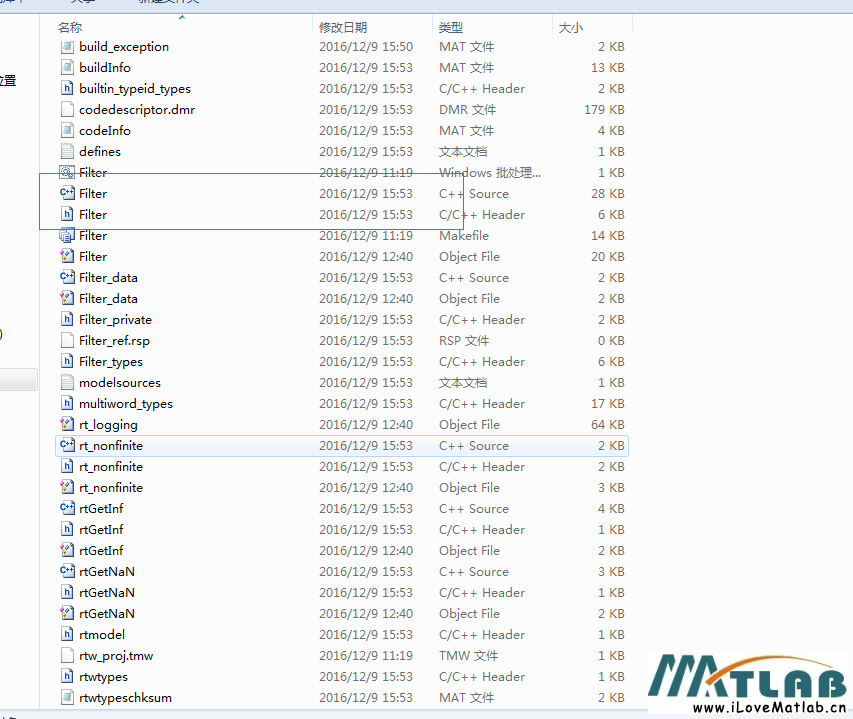Click the RSP 文件 type cell

(x=464, y=341)
